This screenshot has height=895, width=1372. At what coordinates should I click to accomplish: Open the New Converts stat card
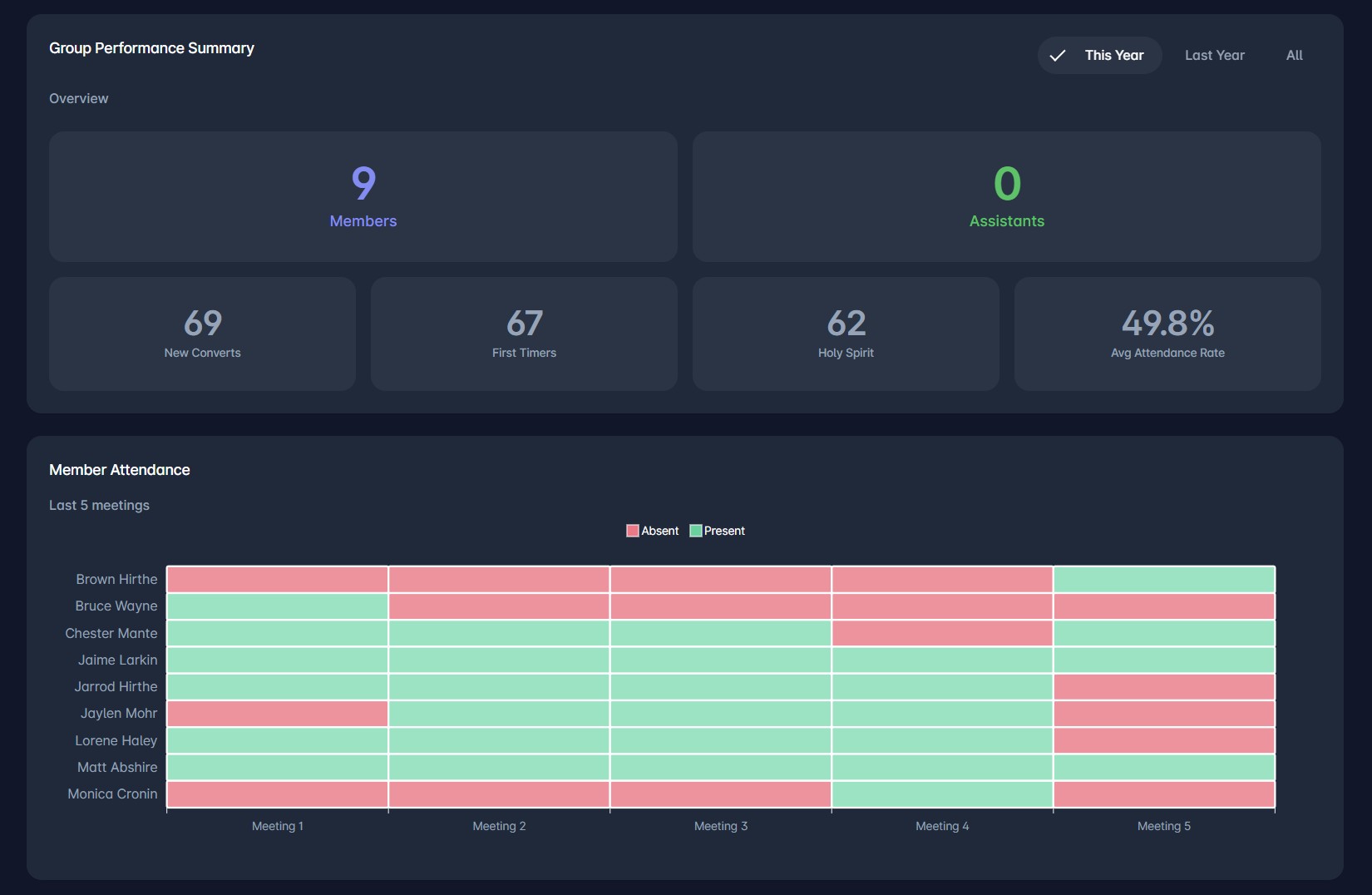(202, 333)
